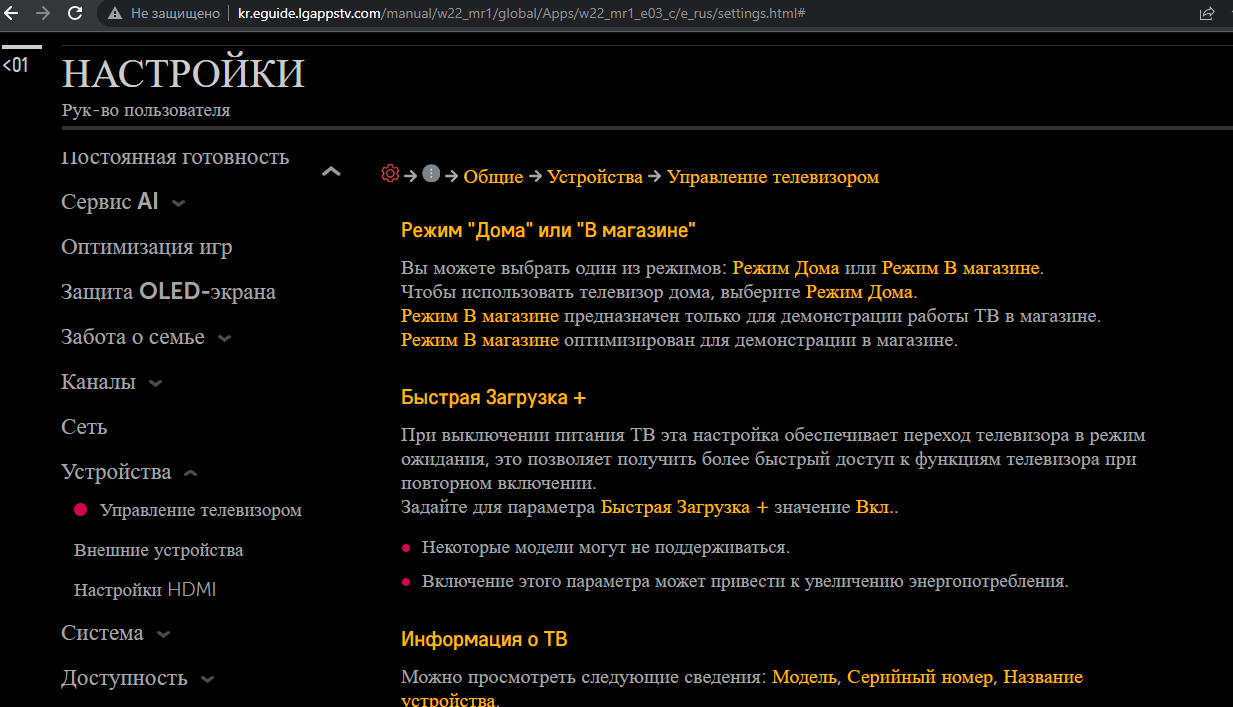Viewport: 1233px width, 707px height.
Task: Click the gray three-dots circle icon in breadcrumb
Action: tap(431, 174)
